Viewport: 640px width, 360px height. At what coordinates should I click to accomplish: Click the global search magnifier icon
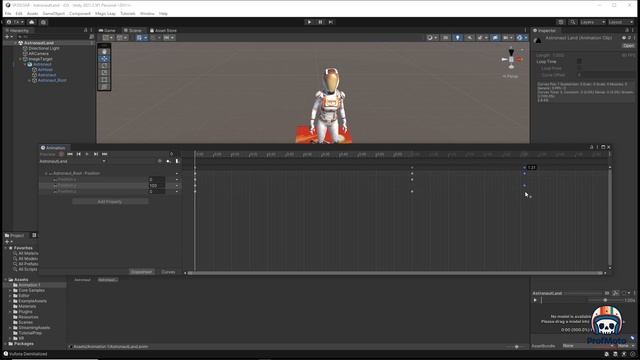(573, 22)
